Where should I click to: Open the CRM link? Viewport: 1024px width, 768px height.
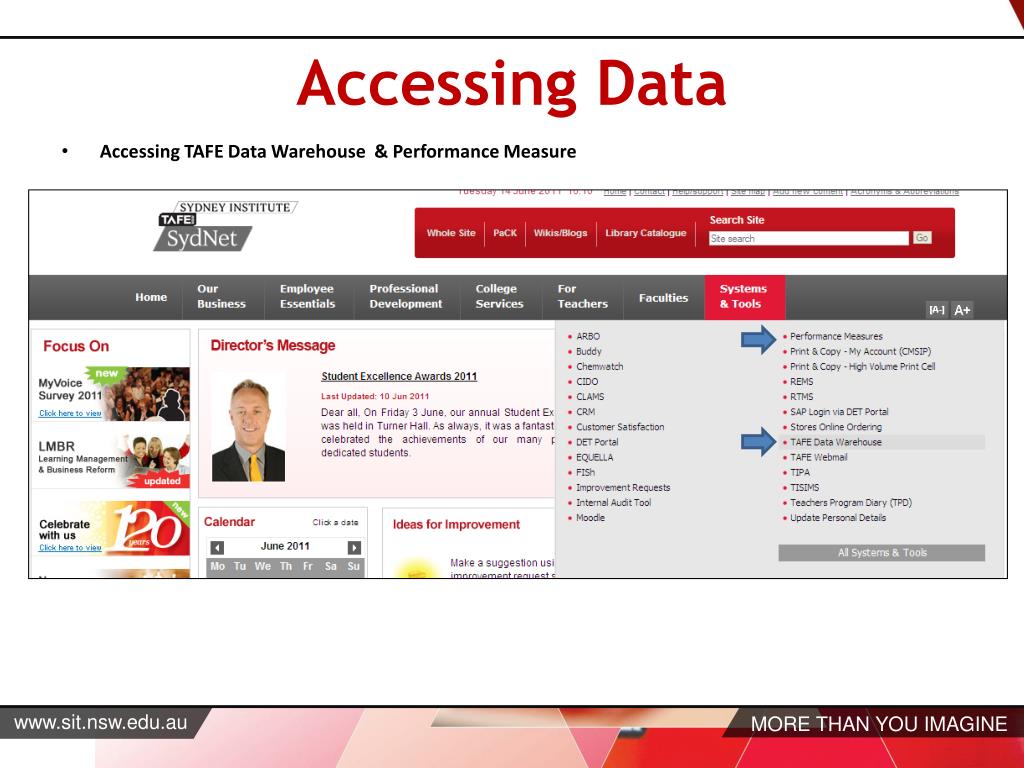click(585, 412)
